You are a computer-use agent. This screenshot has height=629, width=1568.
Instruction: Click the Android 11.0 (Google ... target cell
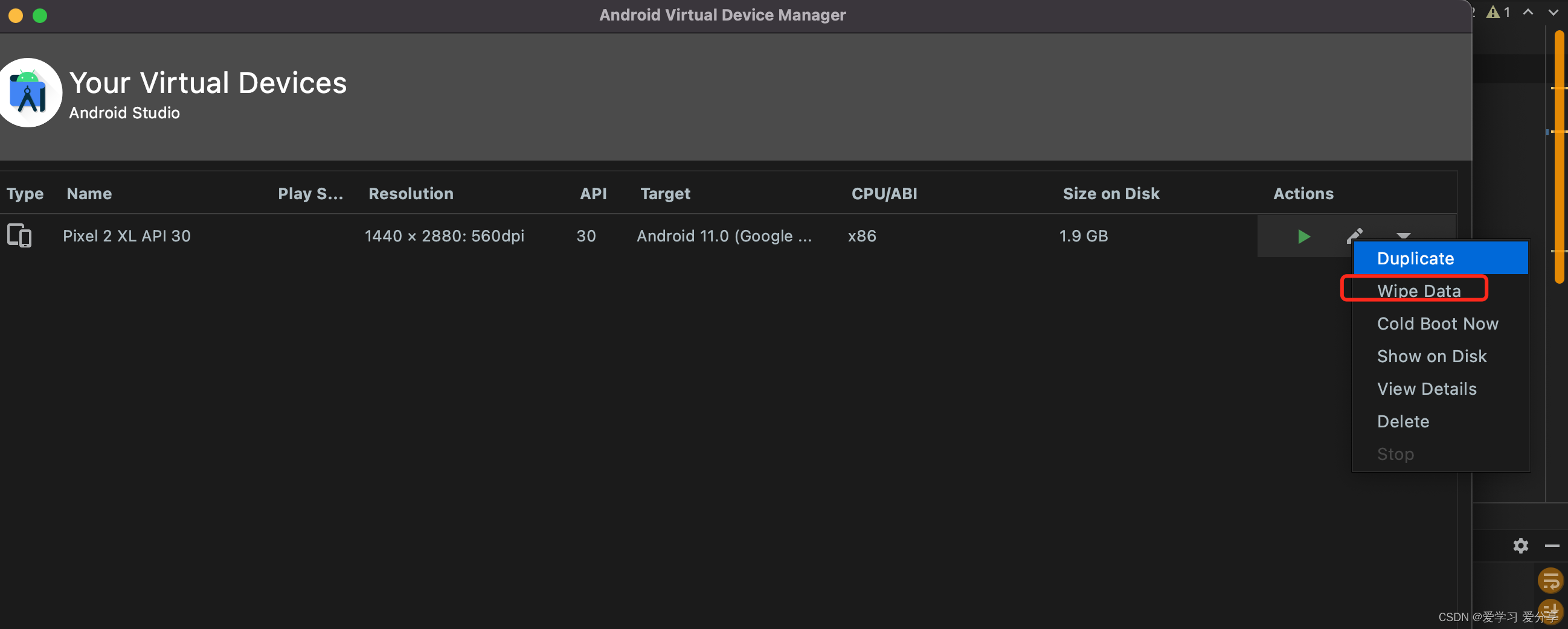[724, 236]
